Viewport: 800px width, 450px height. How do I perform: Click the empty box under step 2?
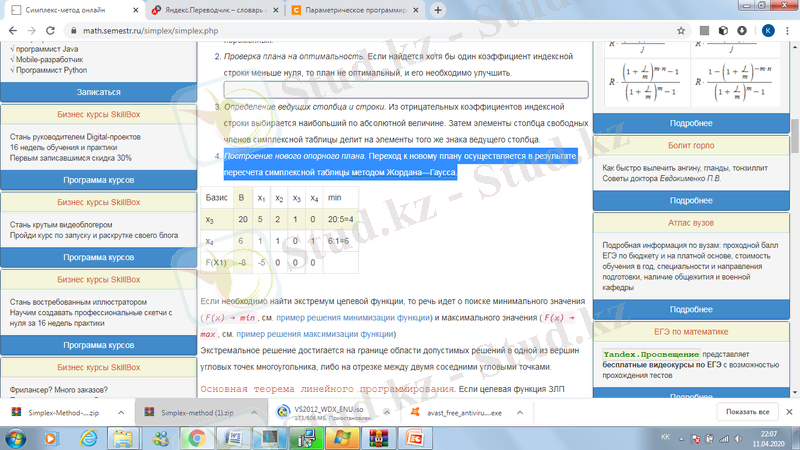tap(406, 90)
